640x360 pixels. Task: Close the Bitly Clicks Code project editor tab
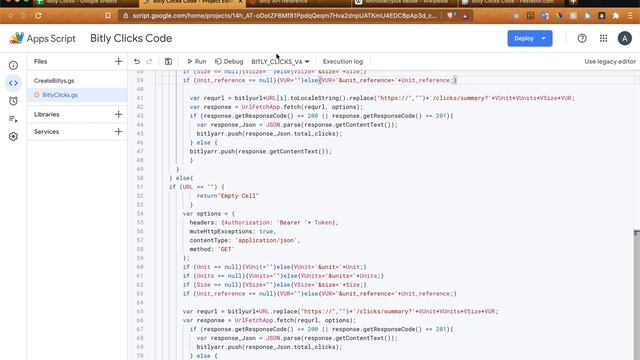point(240,2)
